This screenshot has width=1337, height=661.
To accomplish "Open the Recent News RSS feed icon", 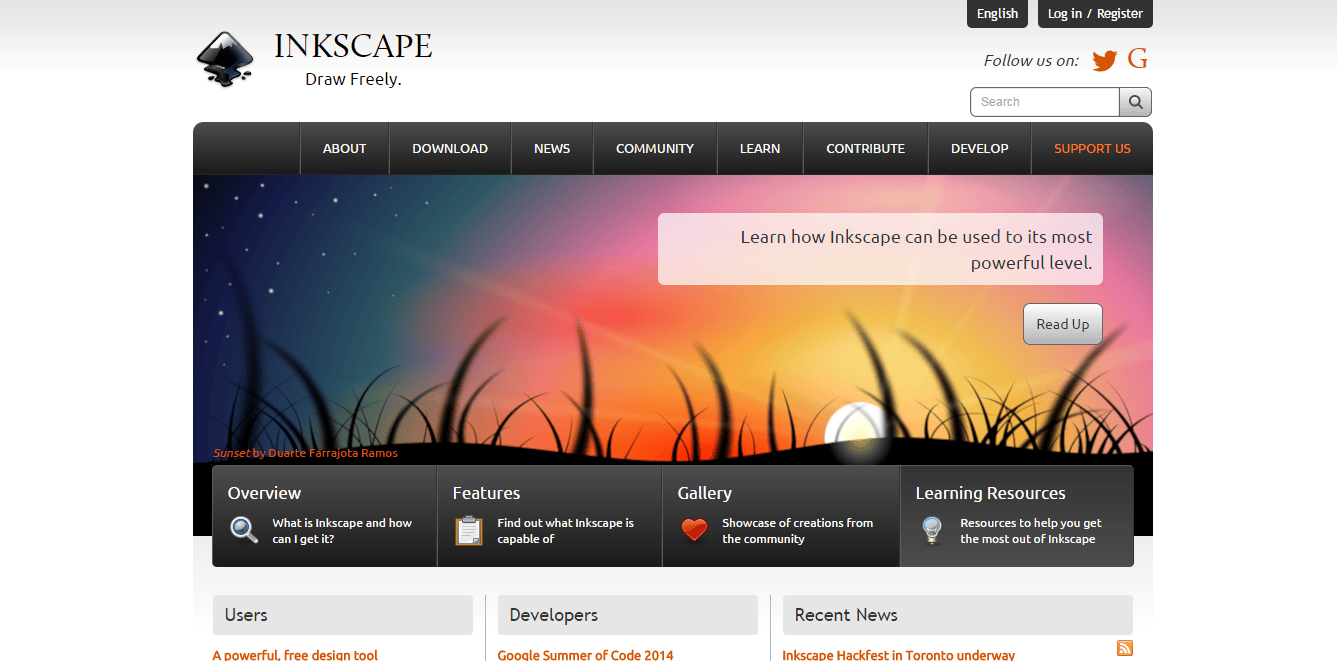I will click(x=1125, y=648).
